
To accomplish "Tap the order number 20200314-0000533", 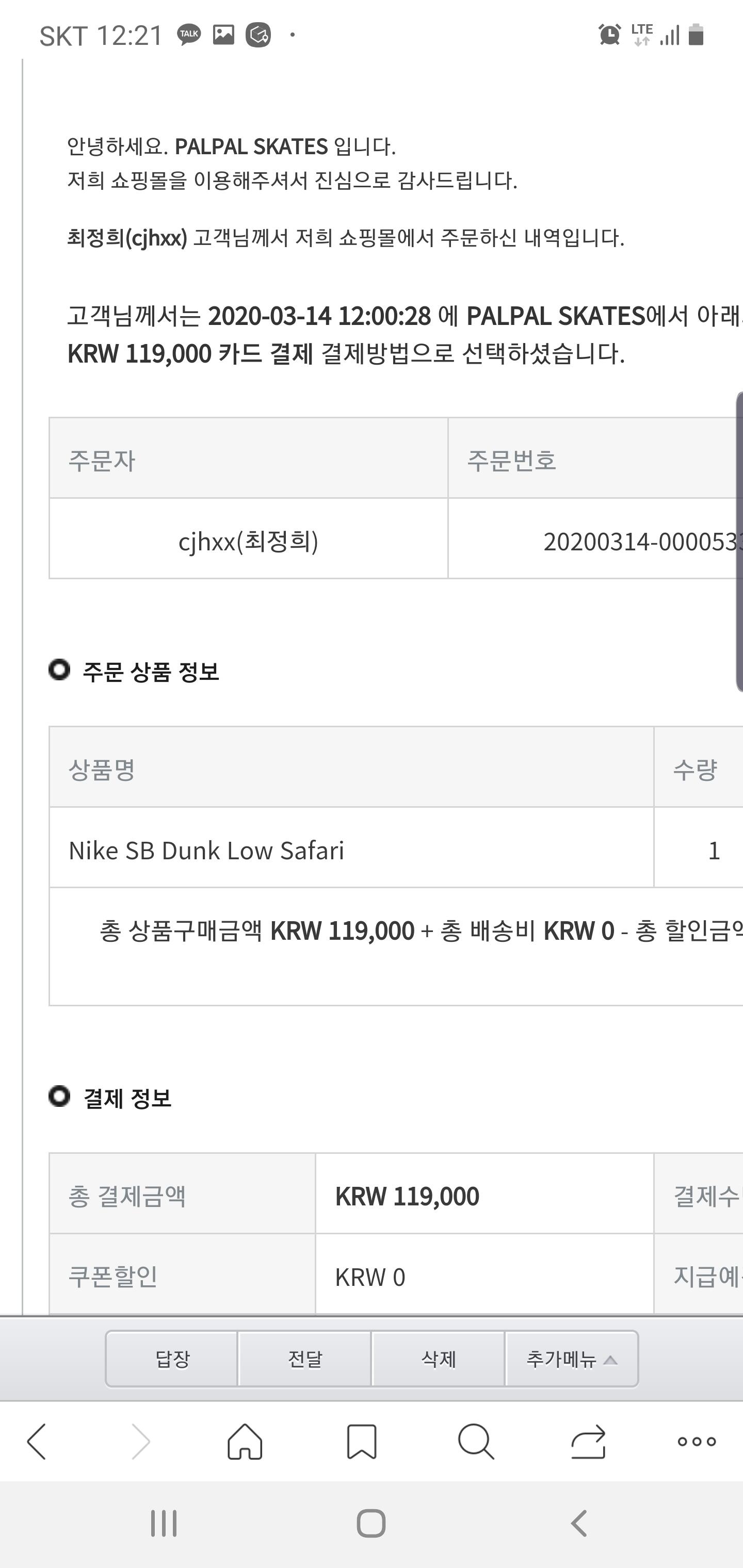I will (x=642, y=541).
